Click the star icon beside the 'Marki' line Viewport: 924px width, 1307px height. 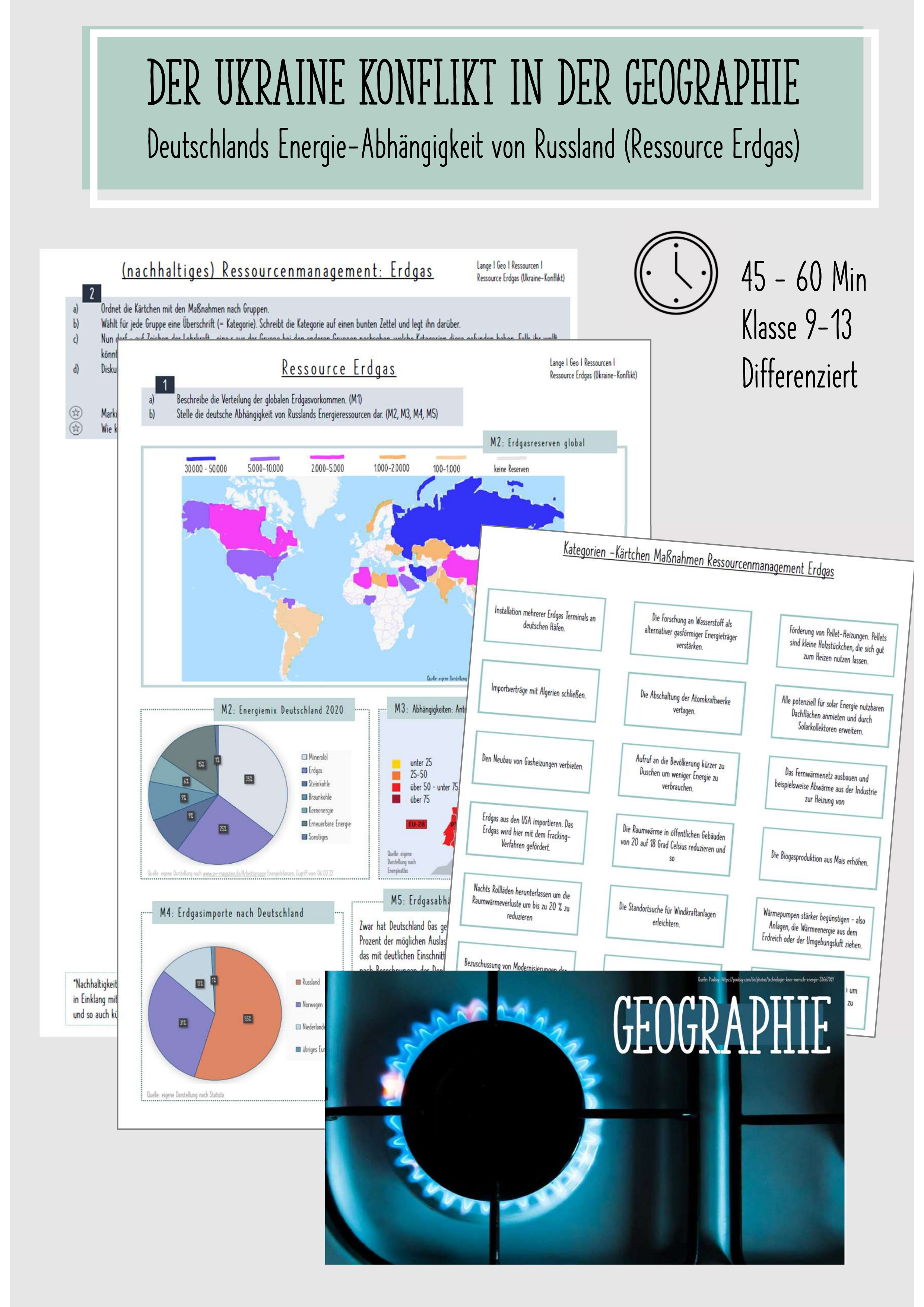click(76, 413)
